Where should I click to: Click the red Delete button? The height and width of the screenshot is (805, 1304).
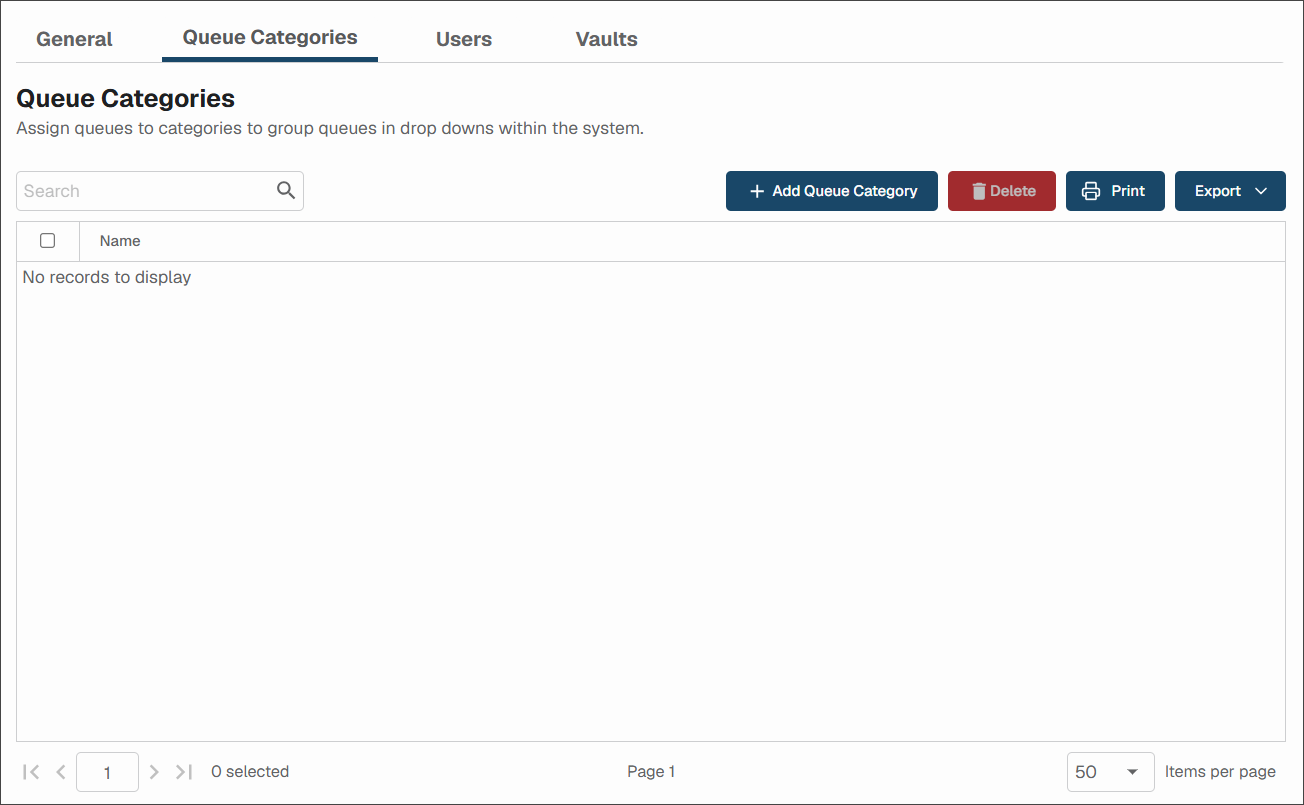click(1002, 191)
